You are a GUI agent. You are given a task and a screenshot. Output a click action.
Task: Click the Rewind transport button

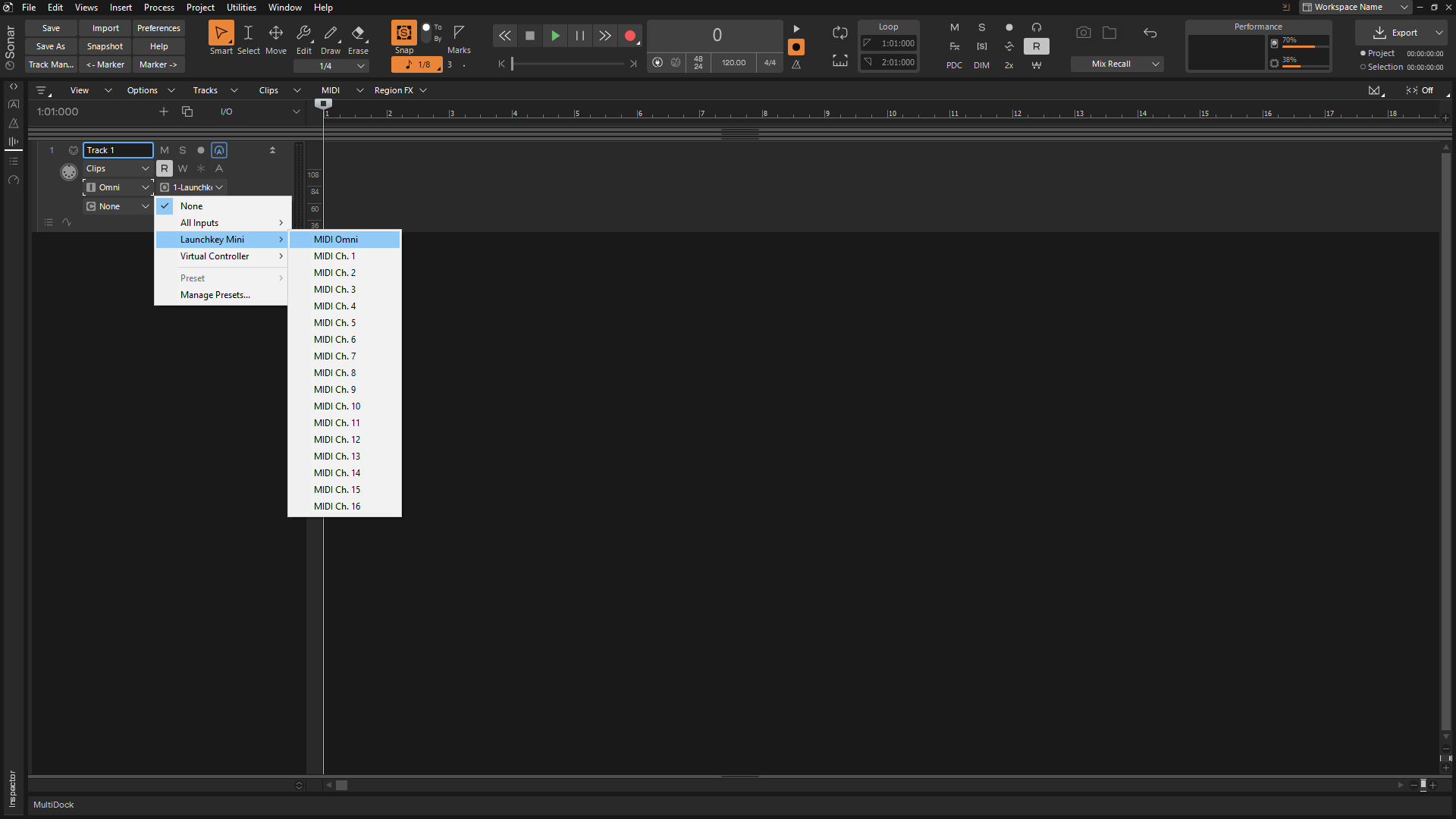[504, 36]
